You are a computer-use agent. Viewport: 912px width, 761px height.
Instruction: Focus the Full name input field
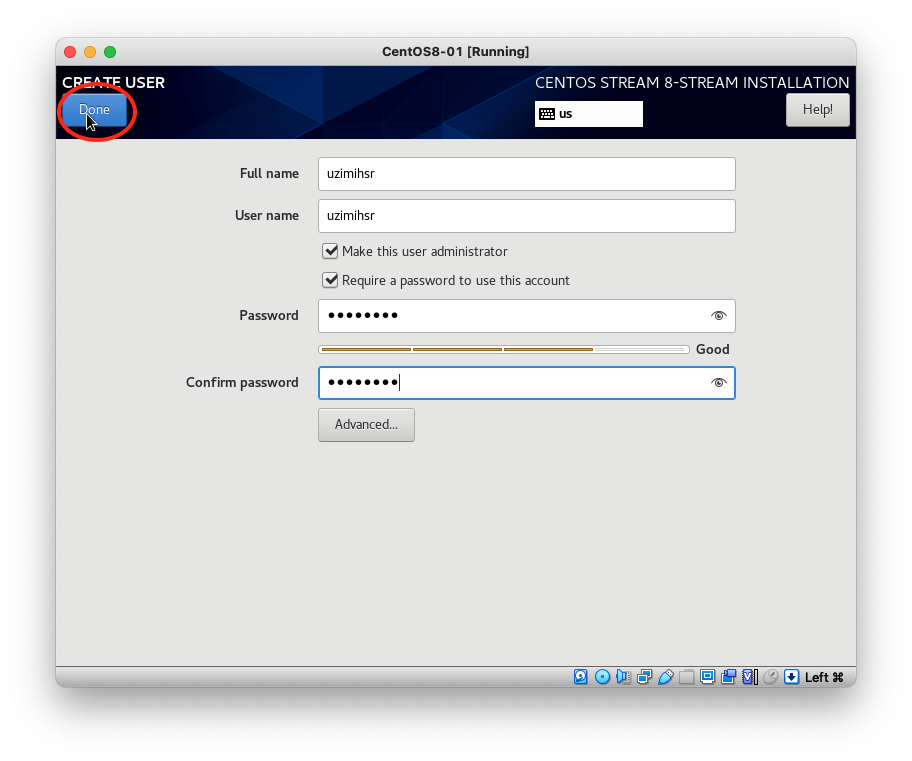point(526,174)
